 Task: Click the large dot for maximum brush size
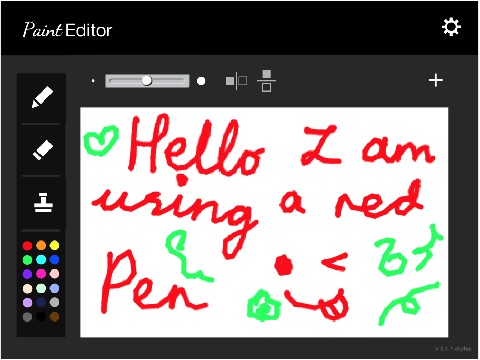coord(201,81)
